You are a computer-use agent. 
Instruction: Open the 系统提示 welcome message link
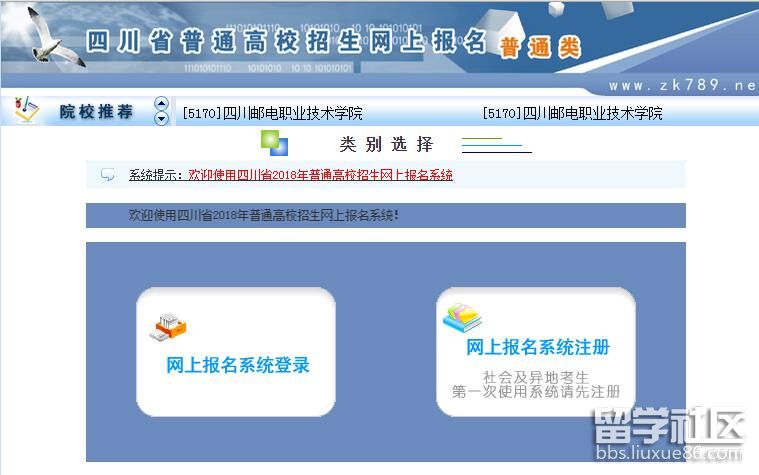pyautogui.click(x=290, y=175)
